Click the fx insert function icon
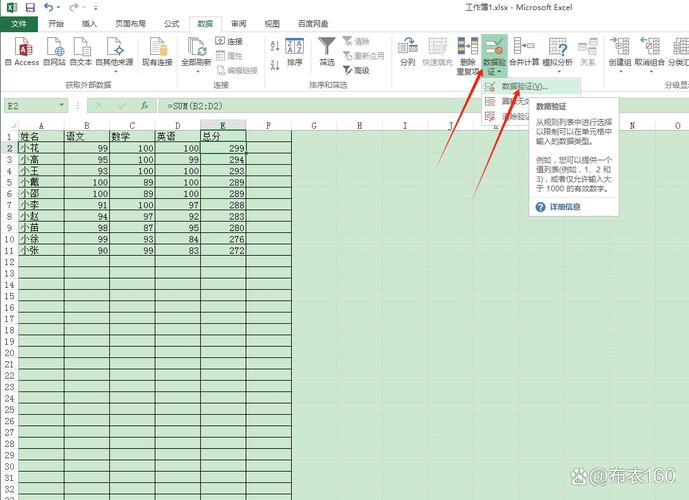The height and width of the screenshot is (500, 689). pos(145,105)
